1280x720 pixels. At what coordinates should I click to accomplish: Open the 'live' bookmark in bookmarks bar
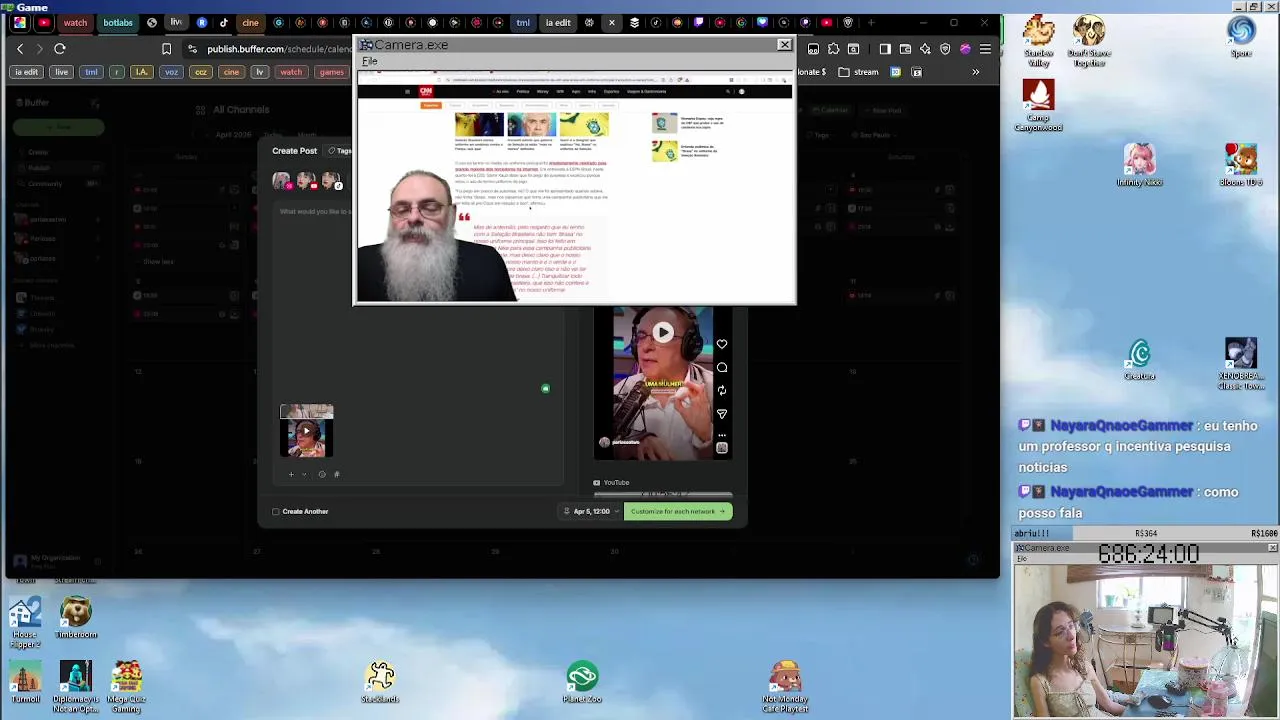pyautogui.click(x=62, y=72)
